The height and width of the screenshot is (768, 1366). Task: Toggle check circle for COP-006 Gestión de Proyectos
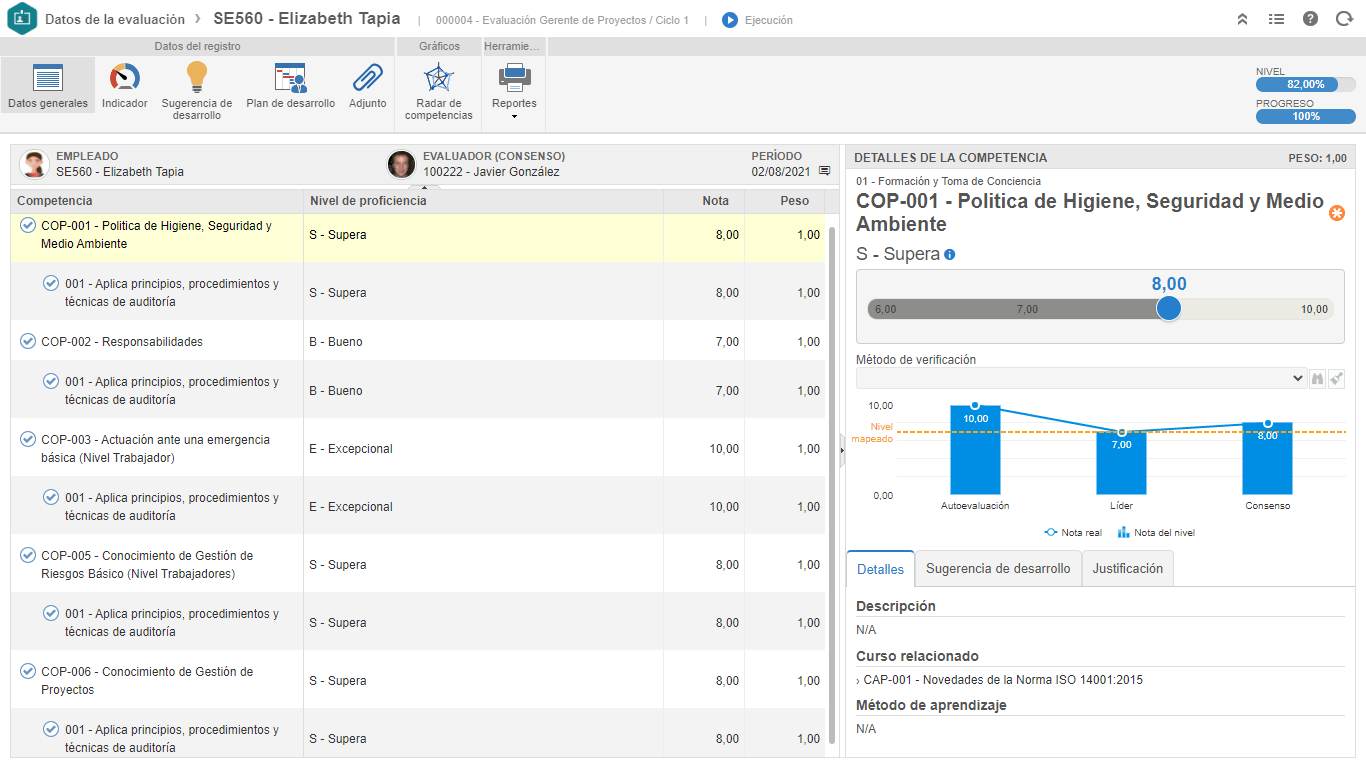click(28, 671)
